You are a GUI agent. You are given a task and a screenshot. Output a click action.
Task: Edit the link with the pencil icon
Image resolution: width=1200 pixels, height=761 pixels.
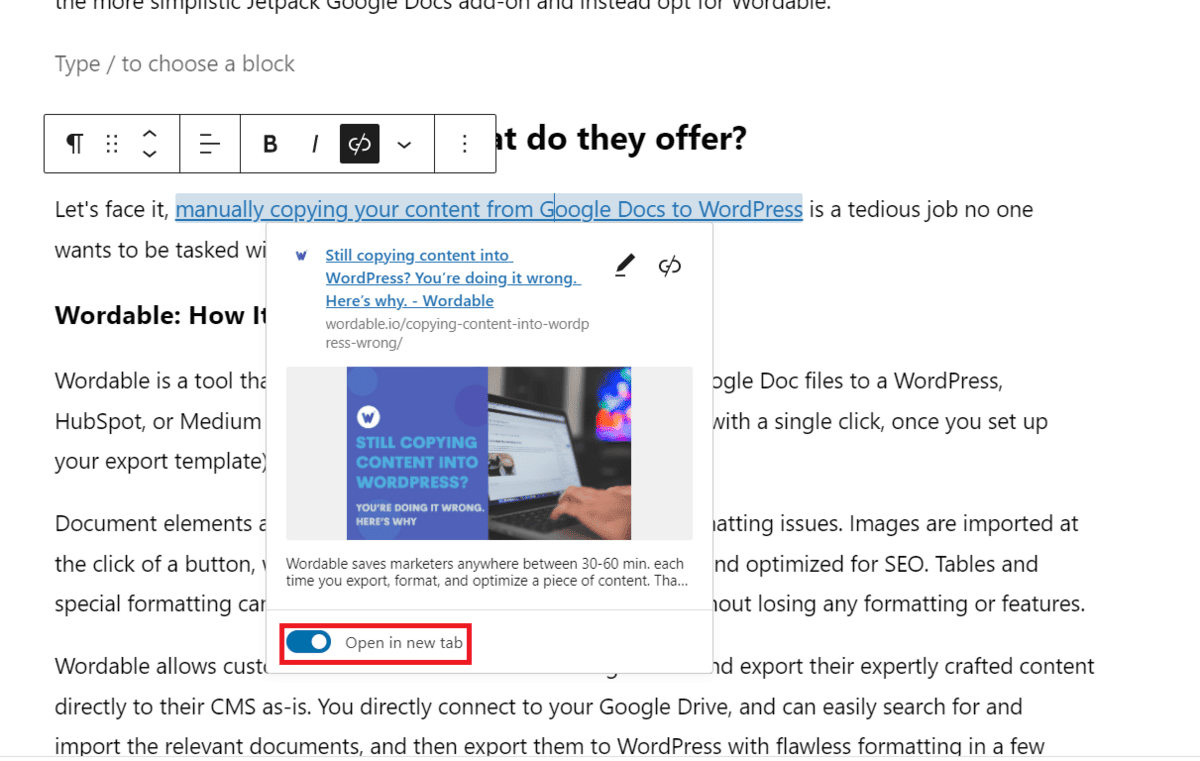pos(623,264)
